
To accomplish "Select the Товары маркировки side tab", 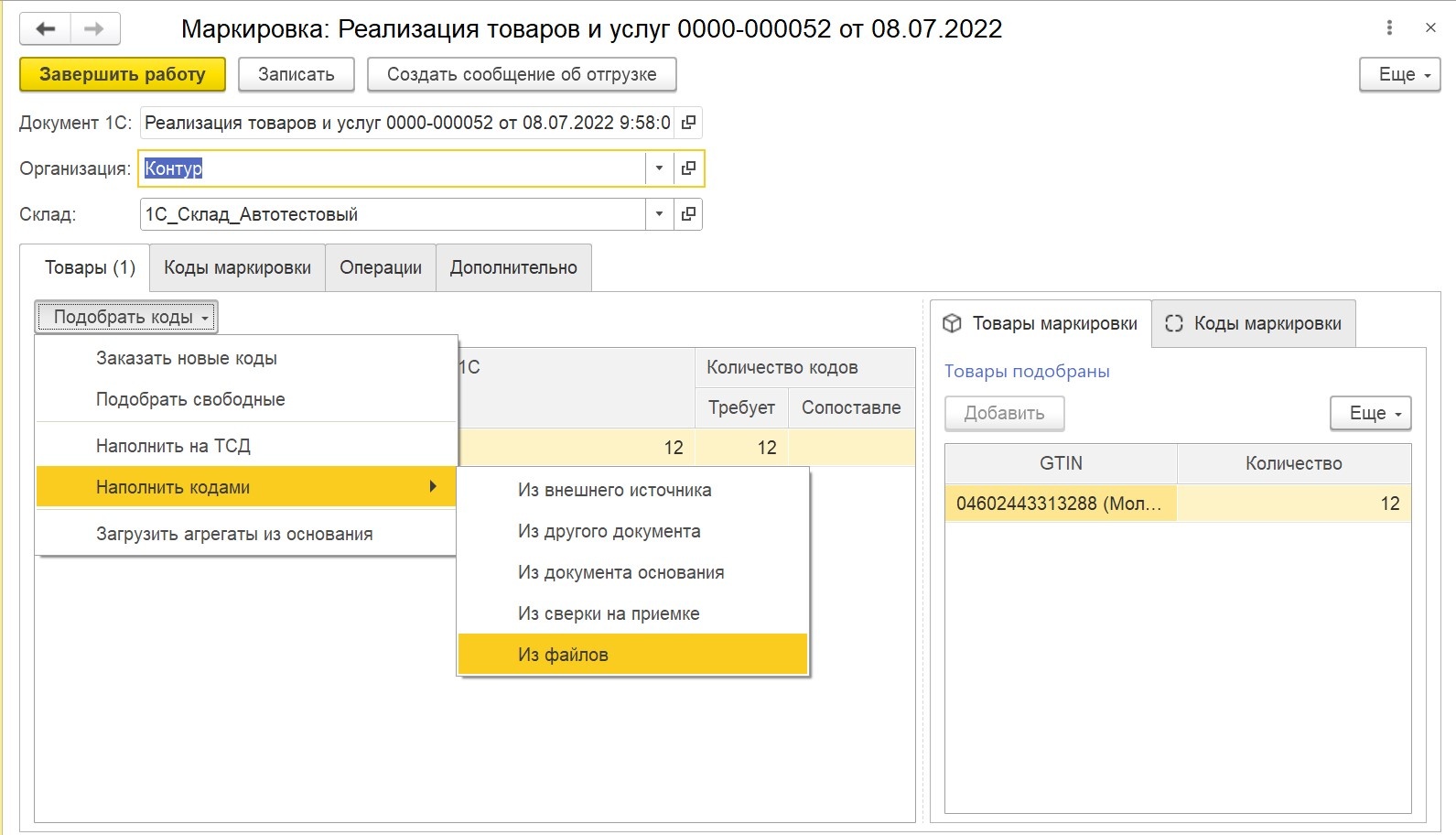I will tap(1041, 323).
